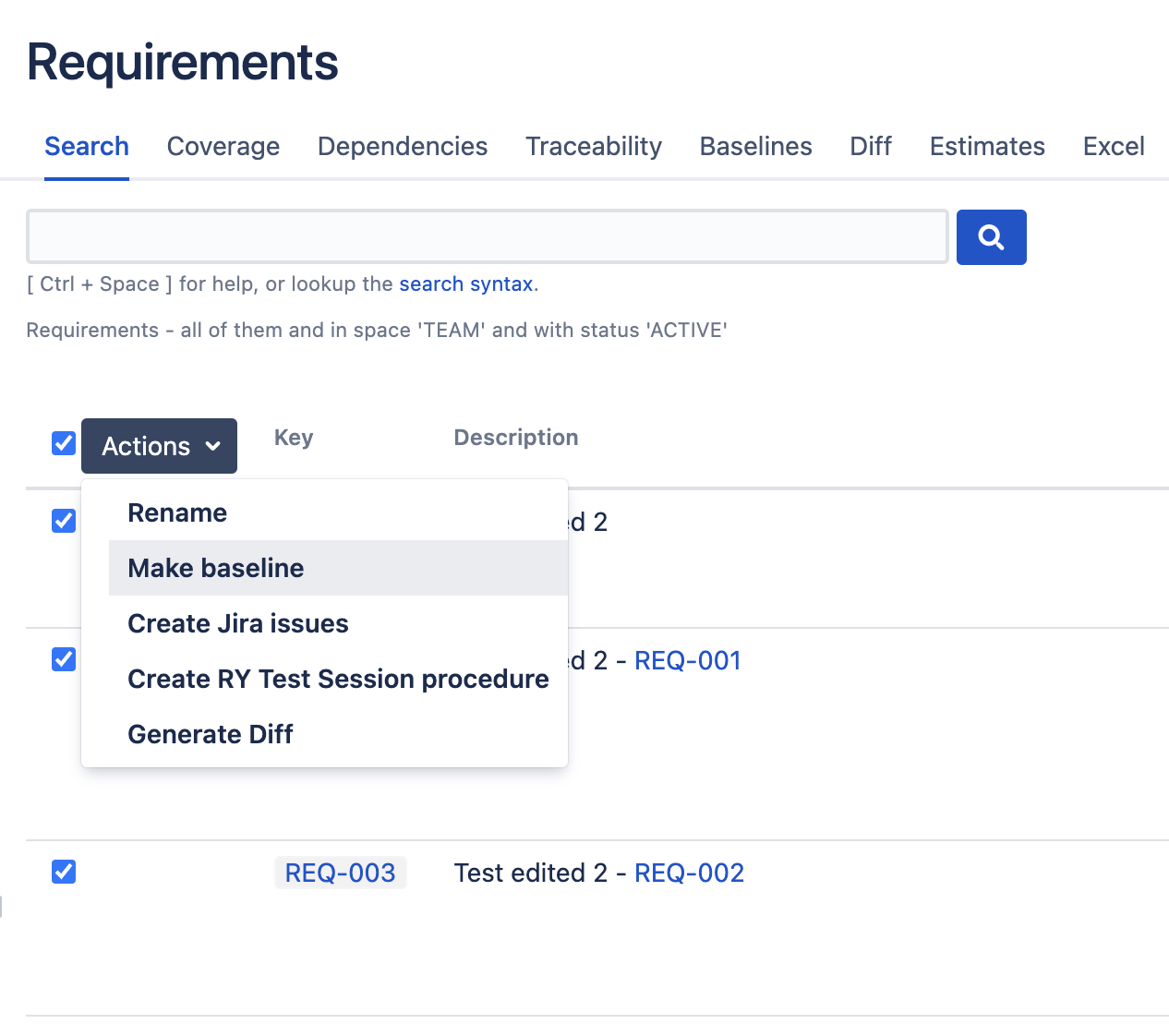Uncheck the checkbox for REQ-003 row
Image resolution: width=1169 pixels, height=1036 pixels.
point(64,872)
